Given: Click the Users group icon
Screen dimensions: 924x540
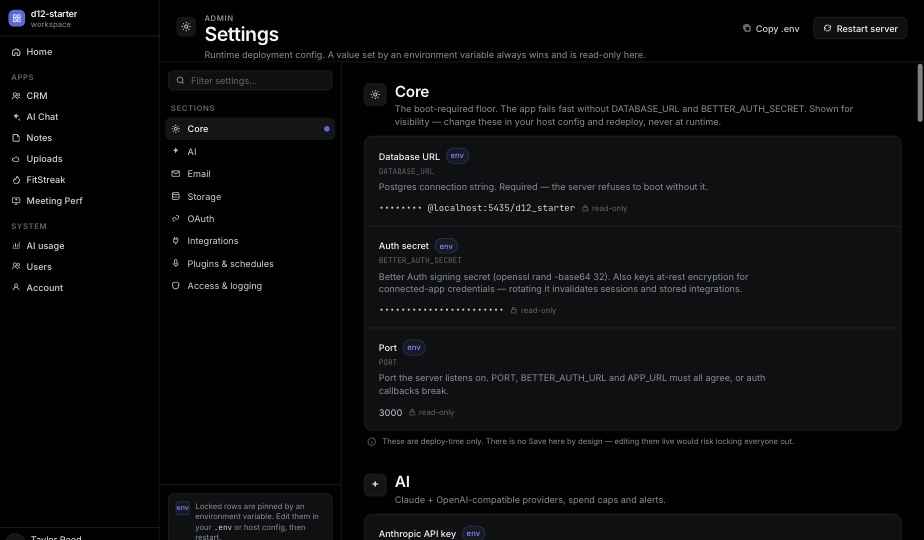Looking at the screenshot, I should click(x=16, y=266).
